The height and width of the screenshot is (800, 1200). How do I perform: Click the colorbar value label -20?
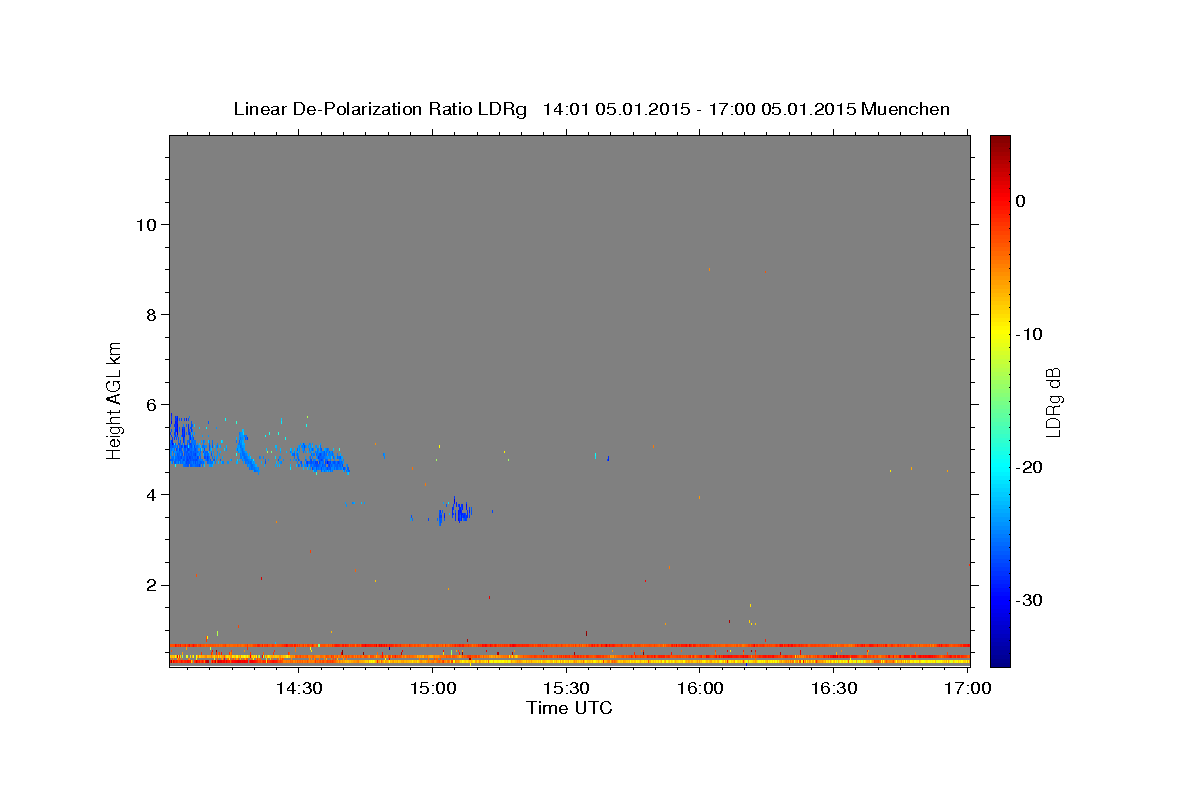pyautogui.click(x=1030, y=467)
